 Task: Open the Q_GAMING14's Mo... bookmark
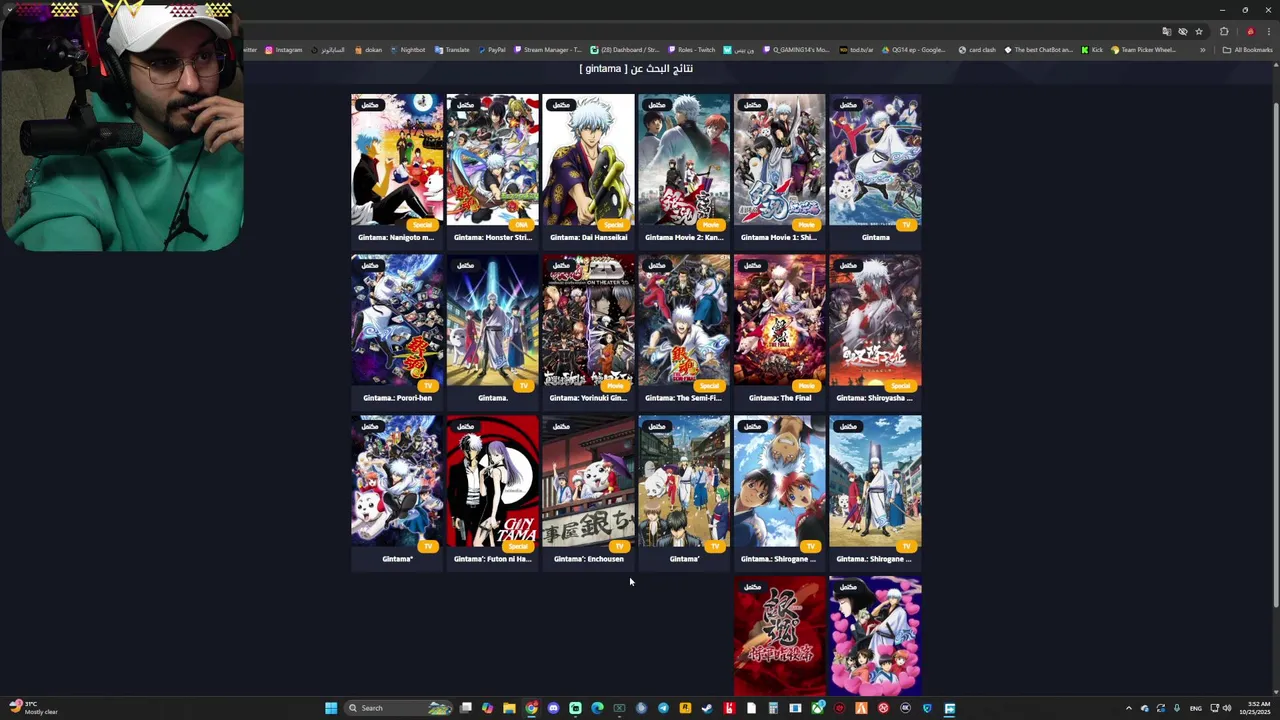click(796, 50)
